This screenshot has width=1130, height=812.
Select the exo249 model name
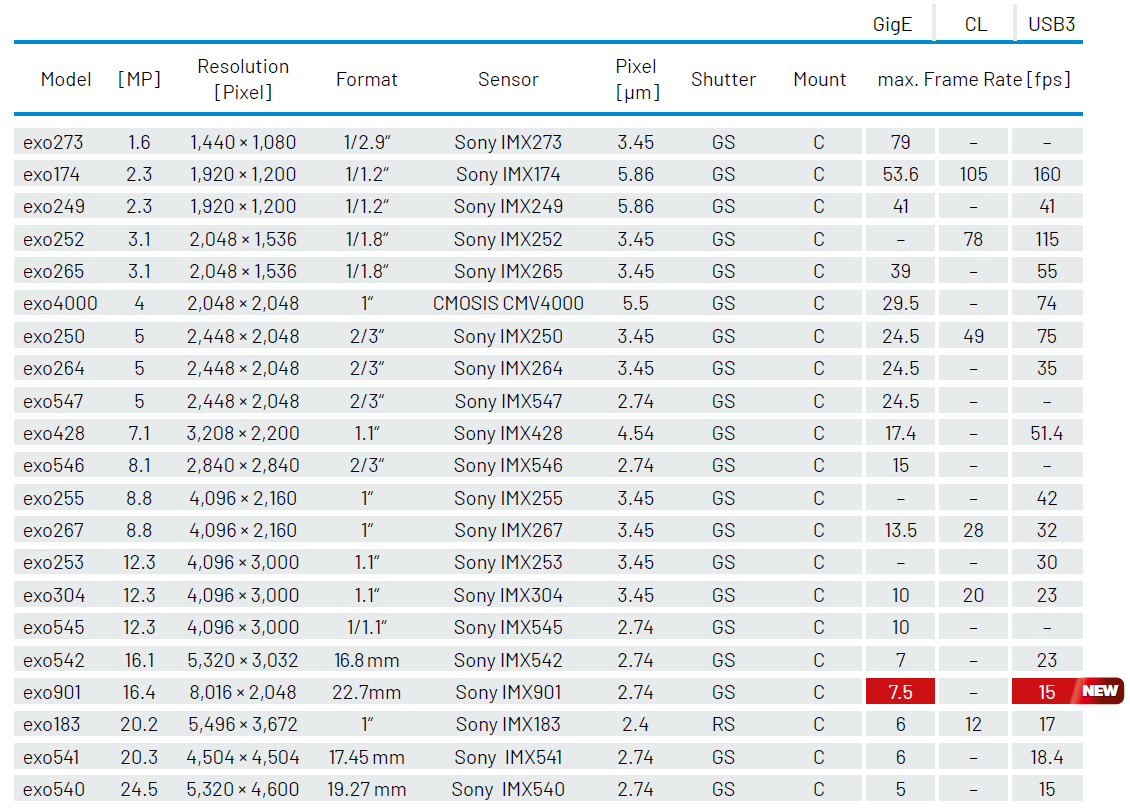(54, 207)
